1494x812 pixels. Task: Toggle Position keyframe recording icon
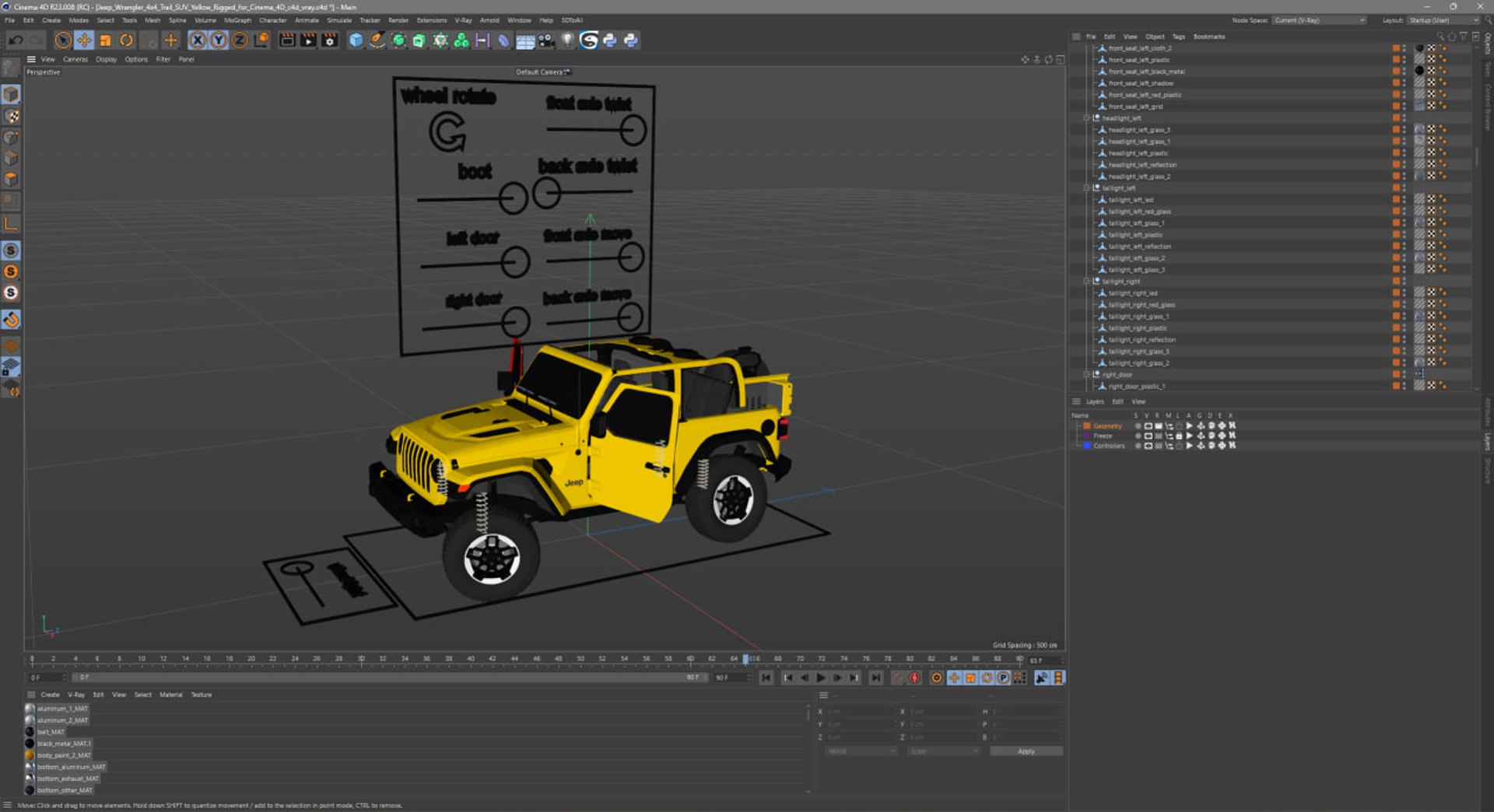pyautogui.click(x=954, y=678)
